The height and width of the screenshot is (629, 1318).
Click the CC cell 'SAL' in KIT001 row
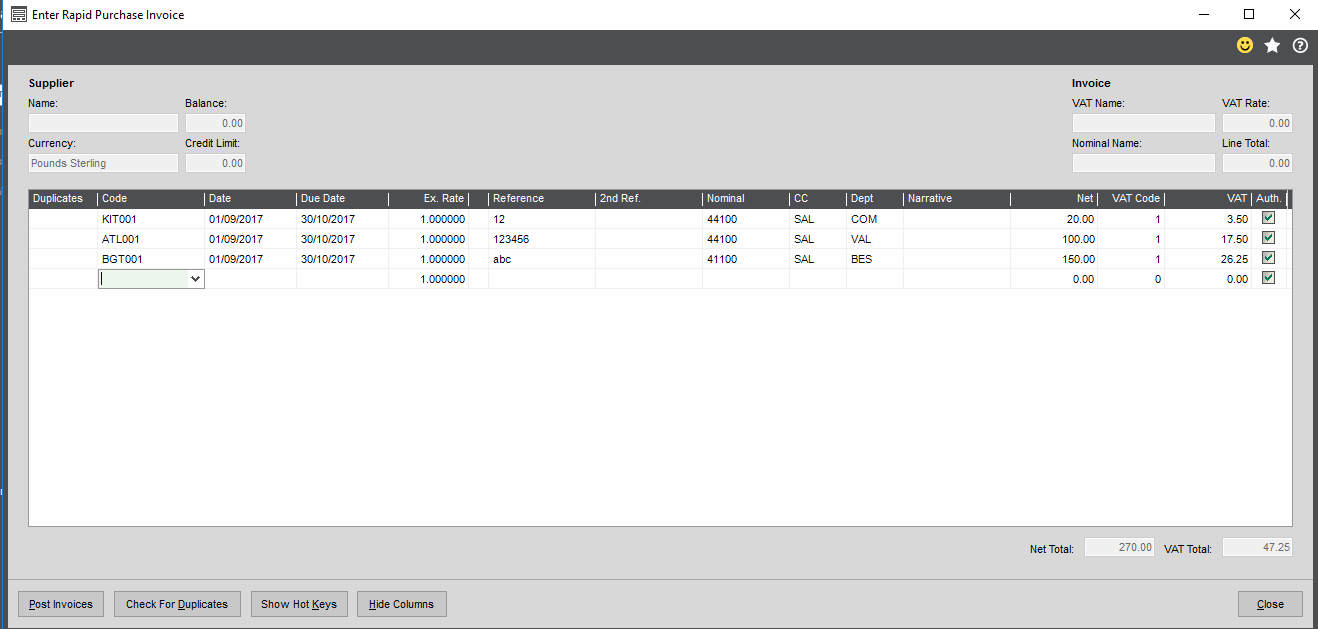[x=818, y=219]
